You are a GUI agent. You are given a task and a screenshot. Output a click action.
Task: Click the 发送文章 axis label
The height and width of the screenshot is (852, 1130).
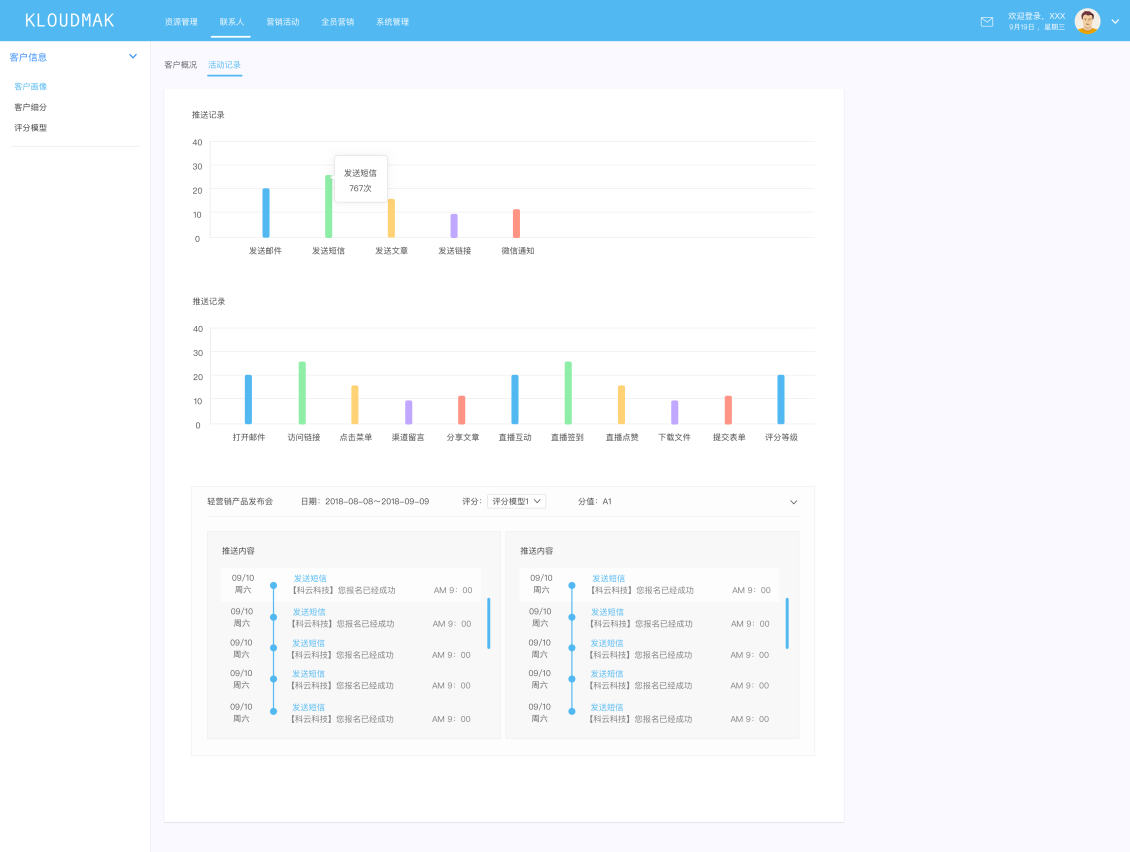[x=391, y=251]
